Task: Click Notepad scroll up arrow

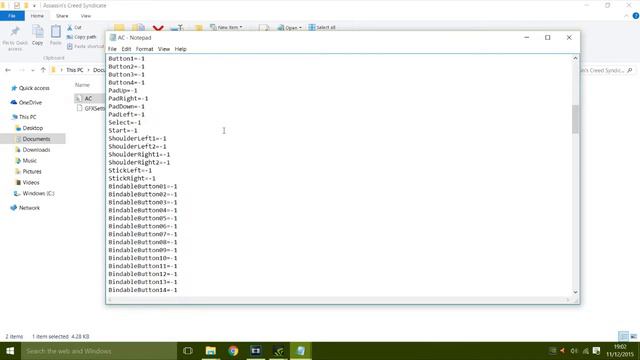Action: tap(575, 58)
